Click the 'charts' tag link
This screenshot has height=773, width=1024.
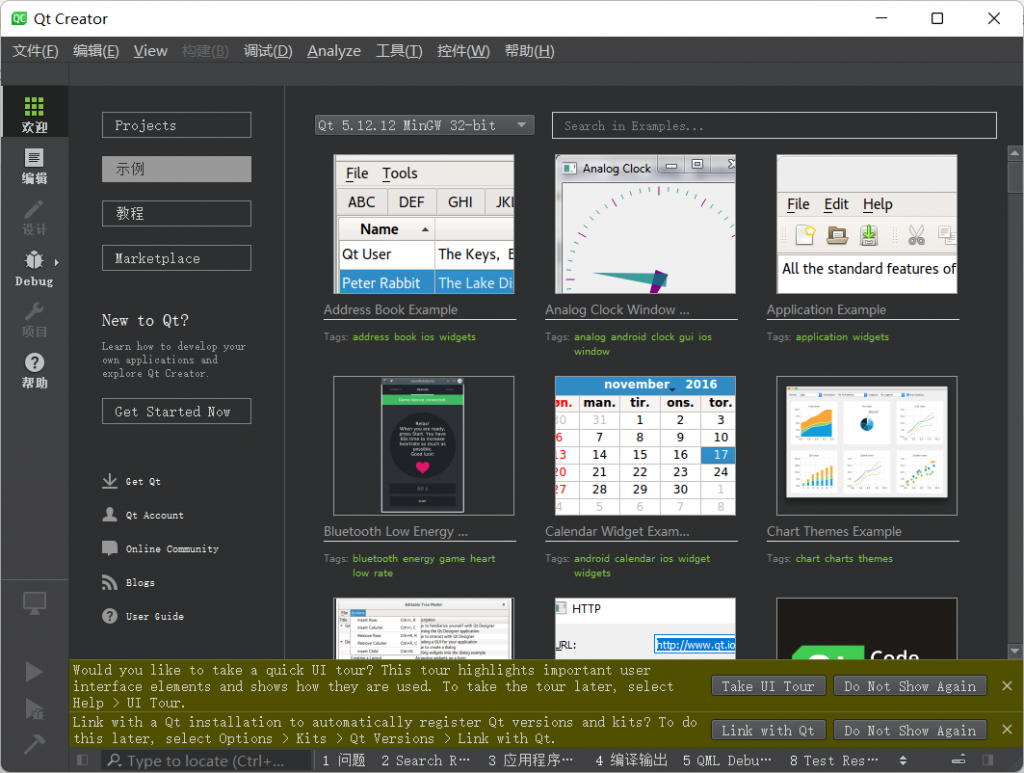[839, 558]
